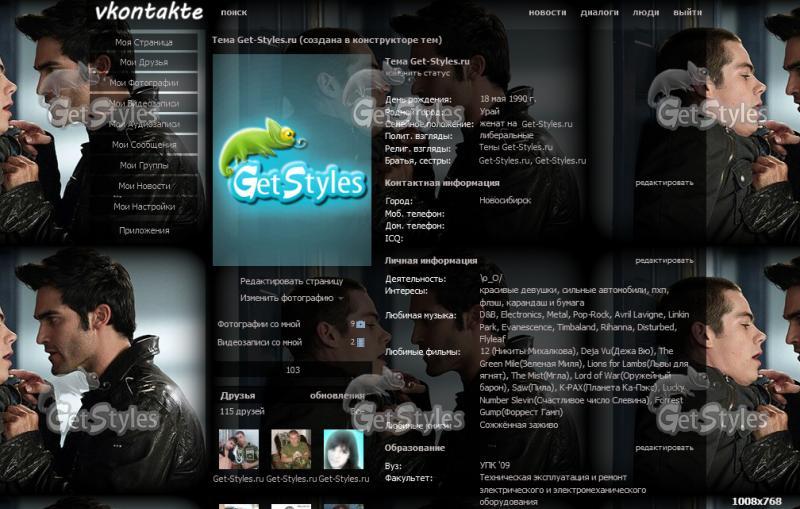This screenshot has height=509, width=800.
Task: Open Мои Видеозаписи in sidebar
Action: [x=144, y=103]
